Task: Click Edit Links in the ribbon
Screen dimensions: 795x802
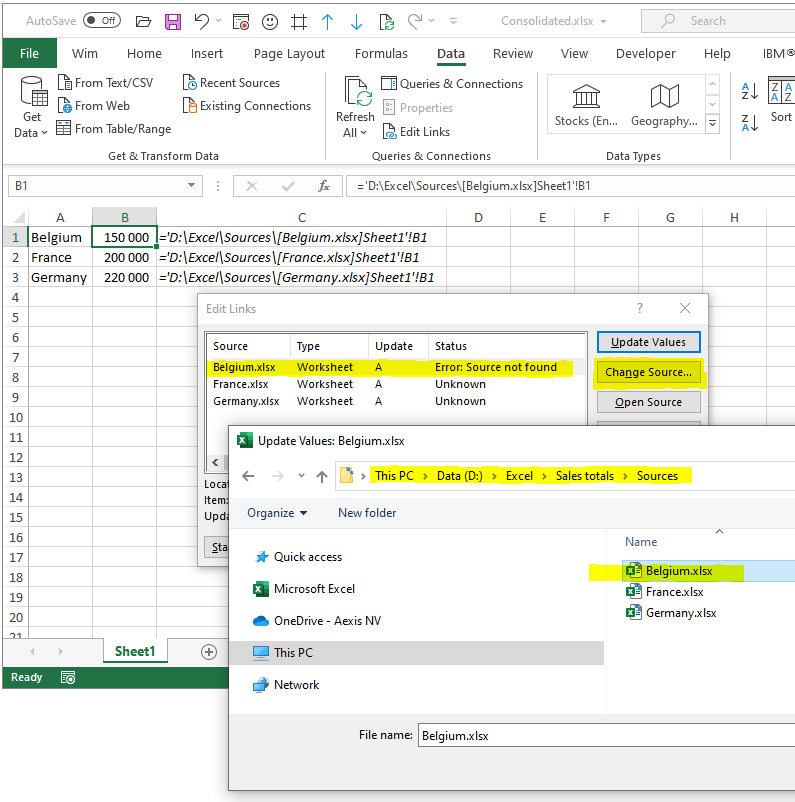Action: point(416,131)
